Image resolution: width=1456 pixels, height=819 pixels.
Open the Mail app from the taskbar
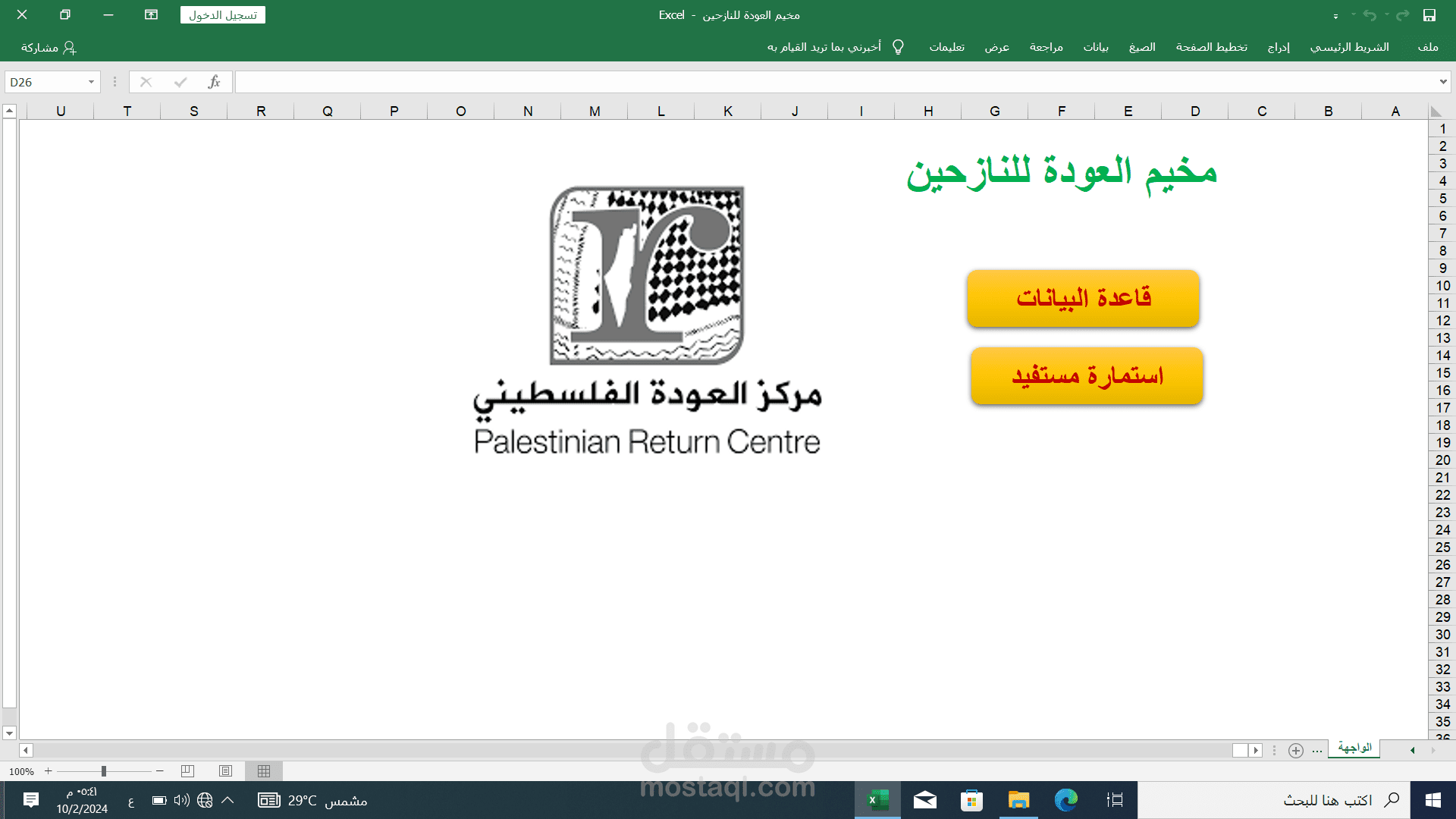(x=924, y=800)
